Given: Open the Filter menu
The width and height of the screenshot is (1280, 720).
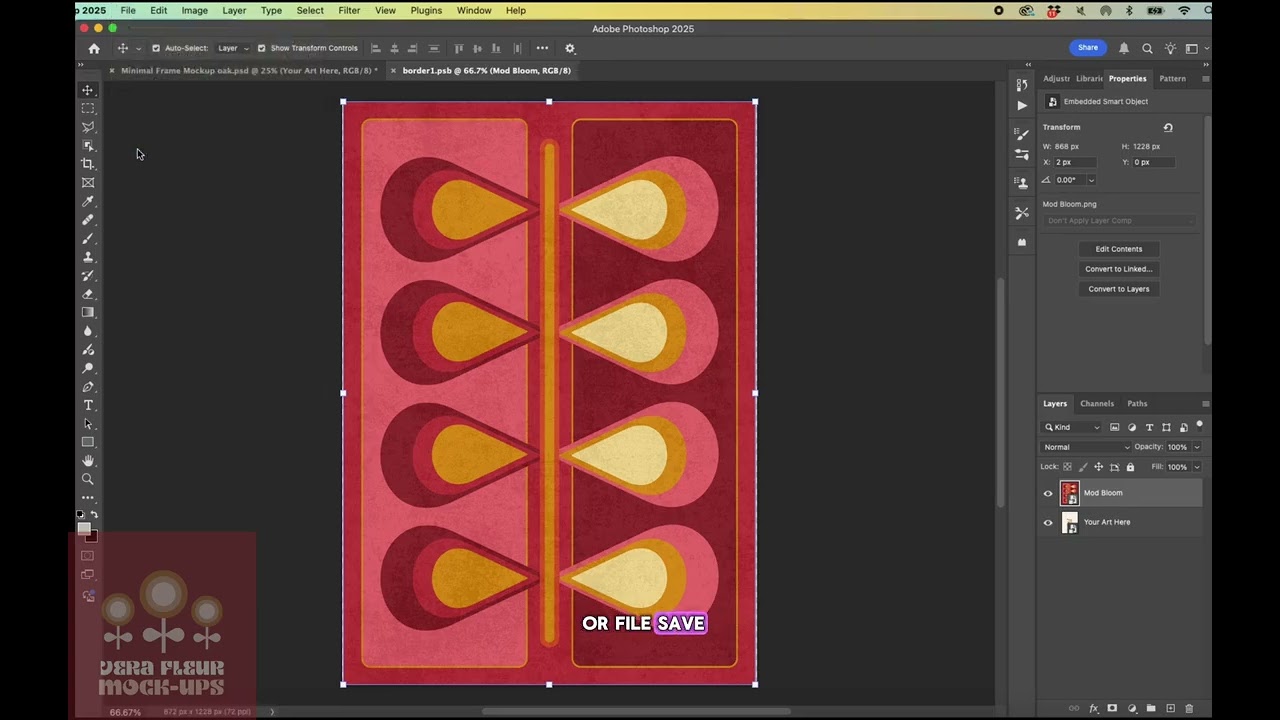Looking at the screenshot, I should pyautogui.click(x=349, y=10).
